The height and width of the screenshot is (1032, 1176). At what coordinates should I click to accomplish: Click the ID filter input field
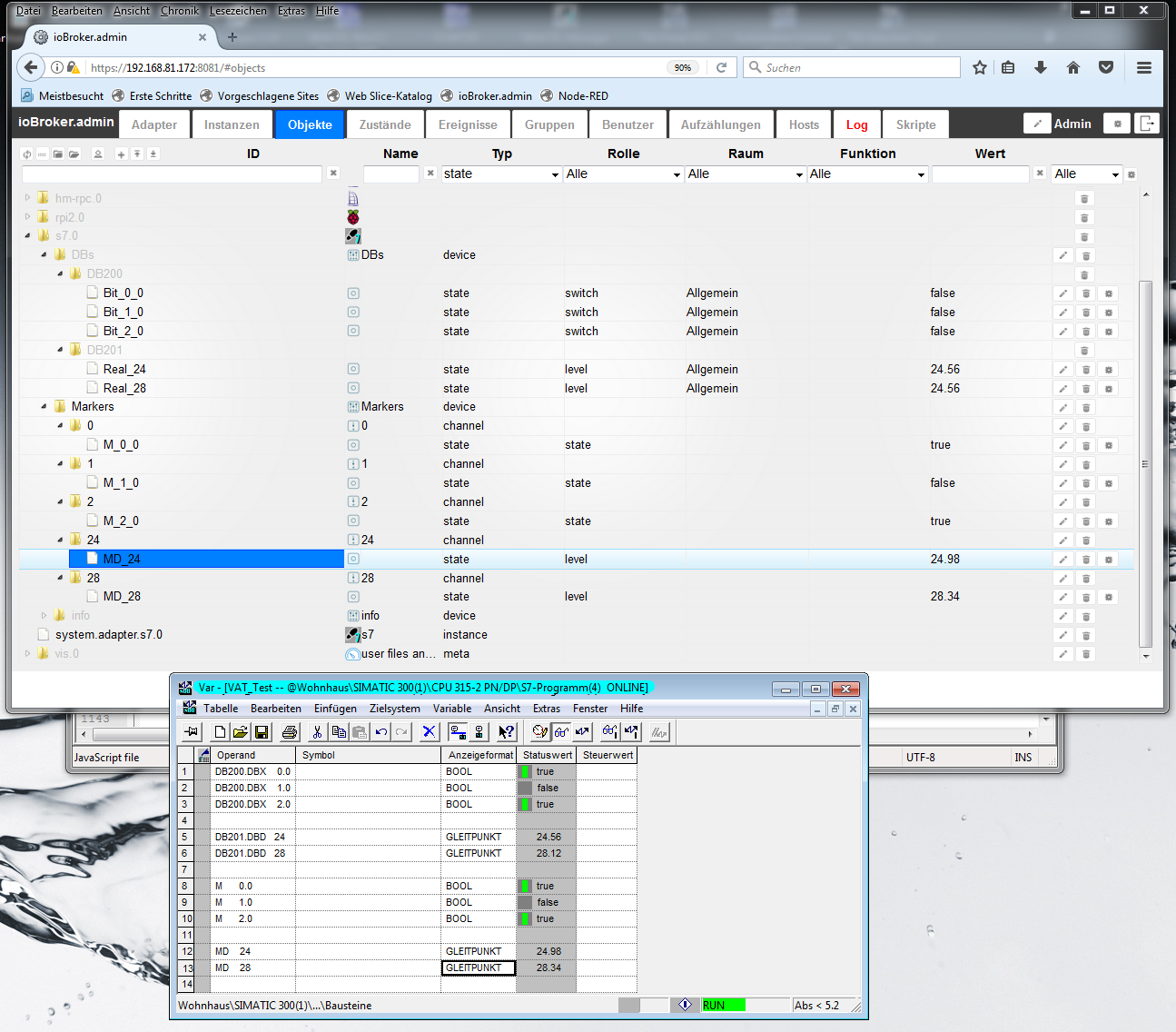(173, 174)
